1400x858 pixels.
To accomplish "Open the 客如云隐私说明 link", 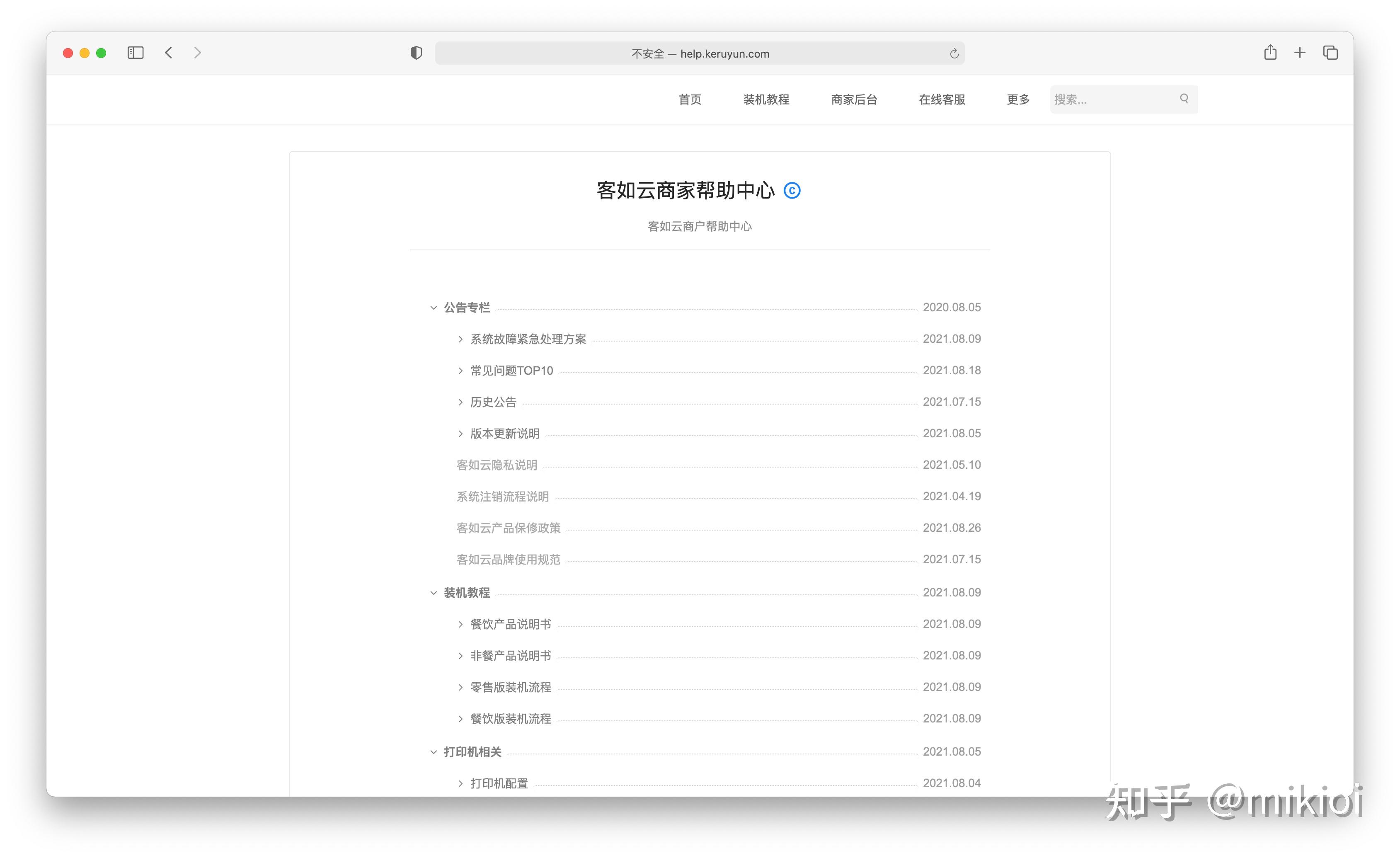I will pyautogui.click(x=497, y=465).
